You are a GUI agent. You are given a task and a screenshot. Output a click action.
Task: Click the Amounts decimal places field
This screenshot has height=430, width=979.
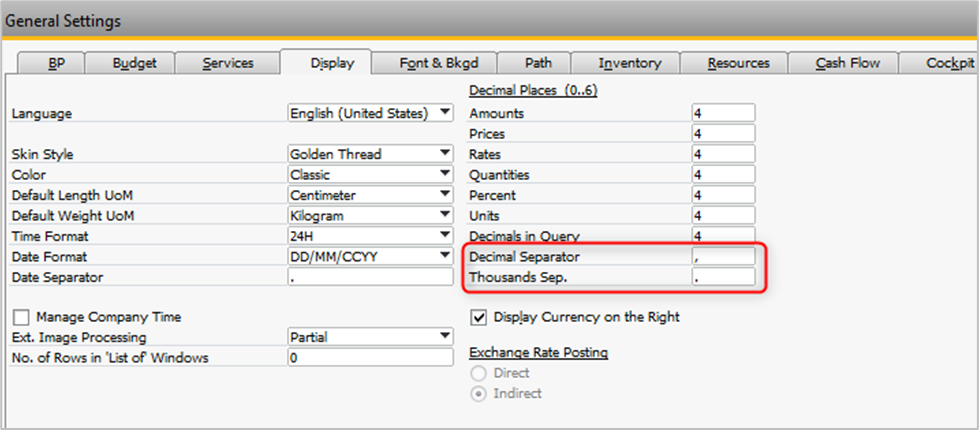coord(722,113)
